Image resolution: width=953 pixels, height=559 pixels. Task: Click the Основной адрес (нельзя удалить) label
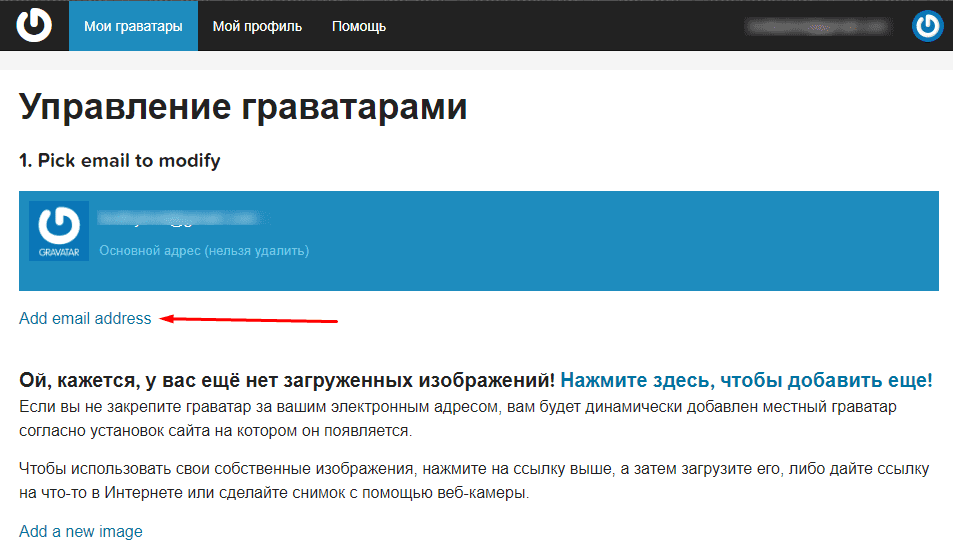(204, 250)
